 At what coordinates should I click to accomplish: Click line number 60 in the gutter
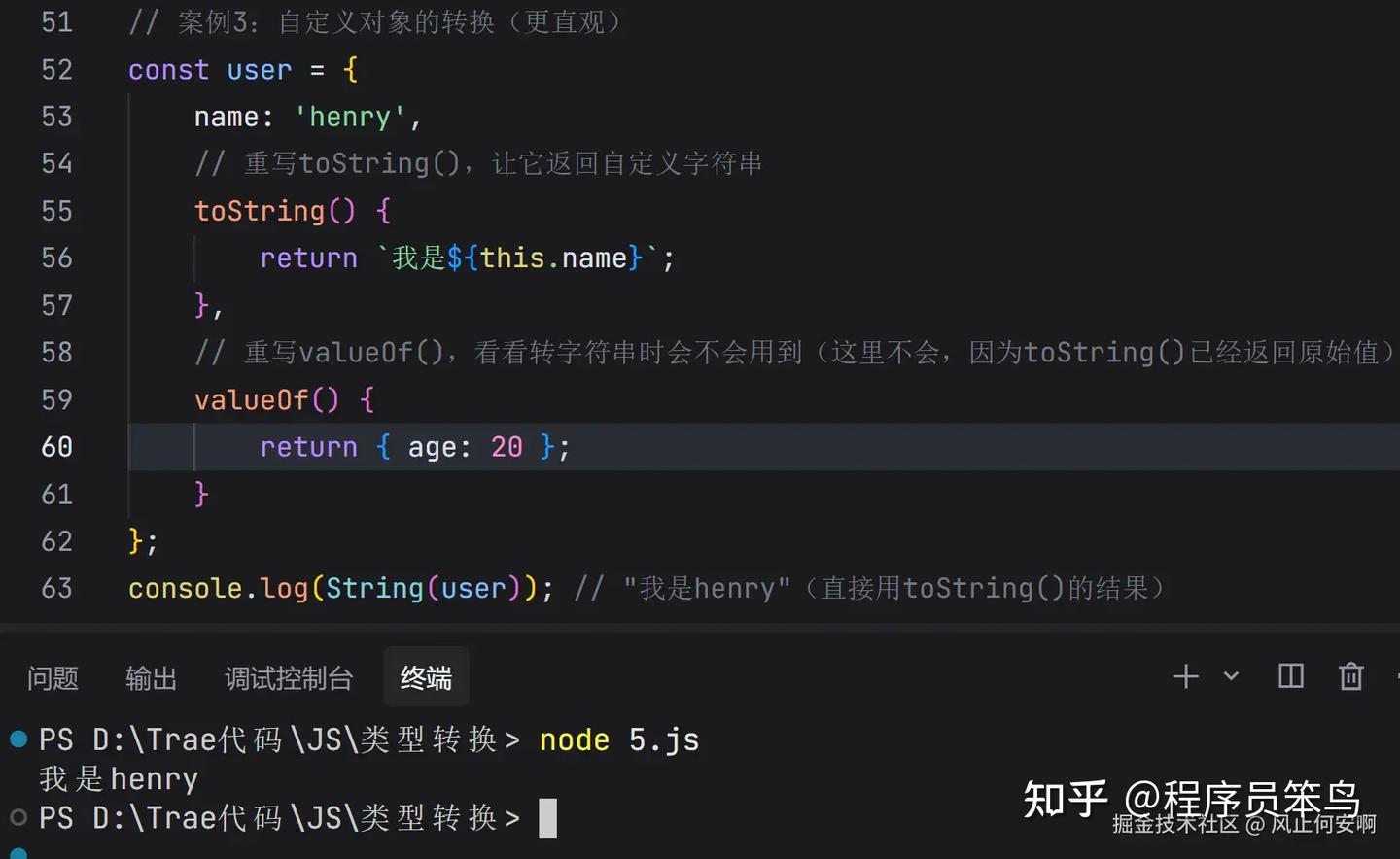click(56, 447)
